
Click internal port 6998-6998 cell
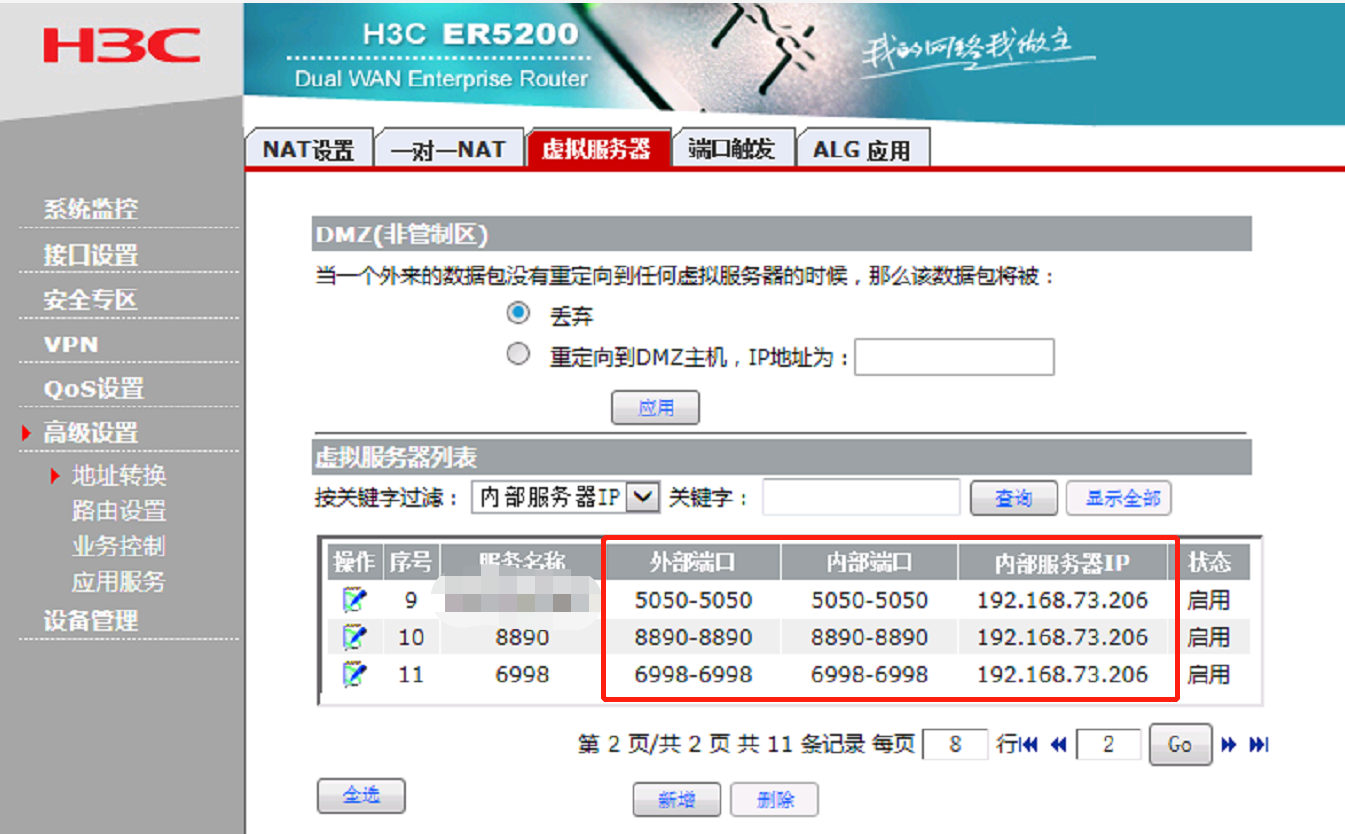[x=869, y=675]
